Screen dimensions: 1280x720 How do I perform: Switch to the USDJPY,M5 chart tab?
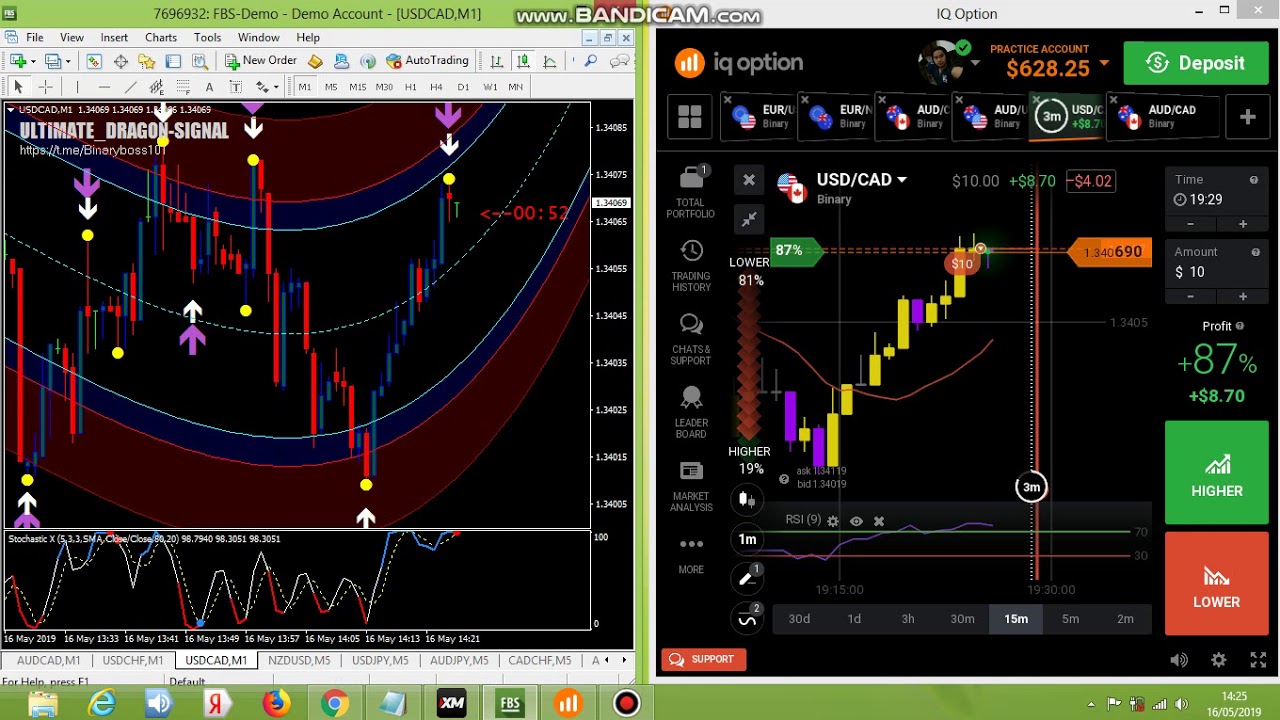(x=380, y=660)
